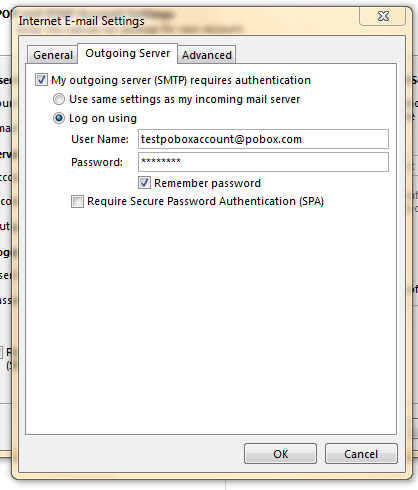
Task: Untick the Remember password checkbox
Action: pos(144,183)
